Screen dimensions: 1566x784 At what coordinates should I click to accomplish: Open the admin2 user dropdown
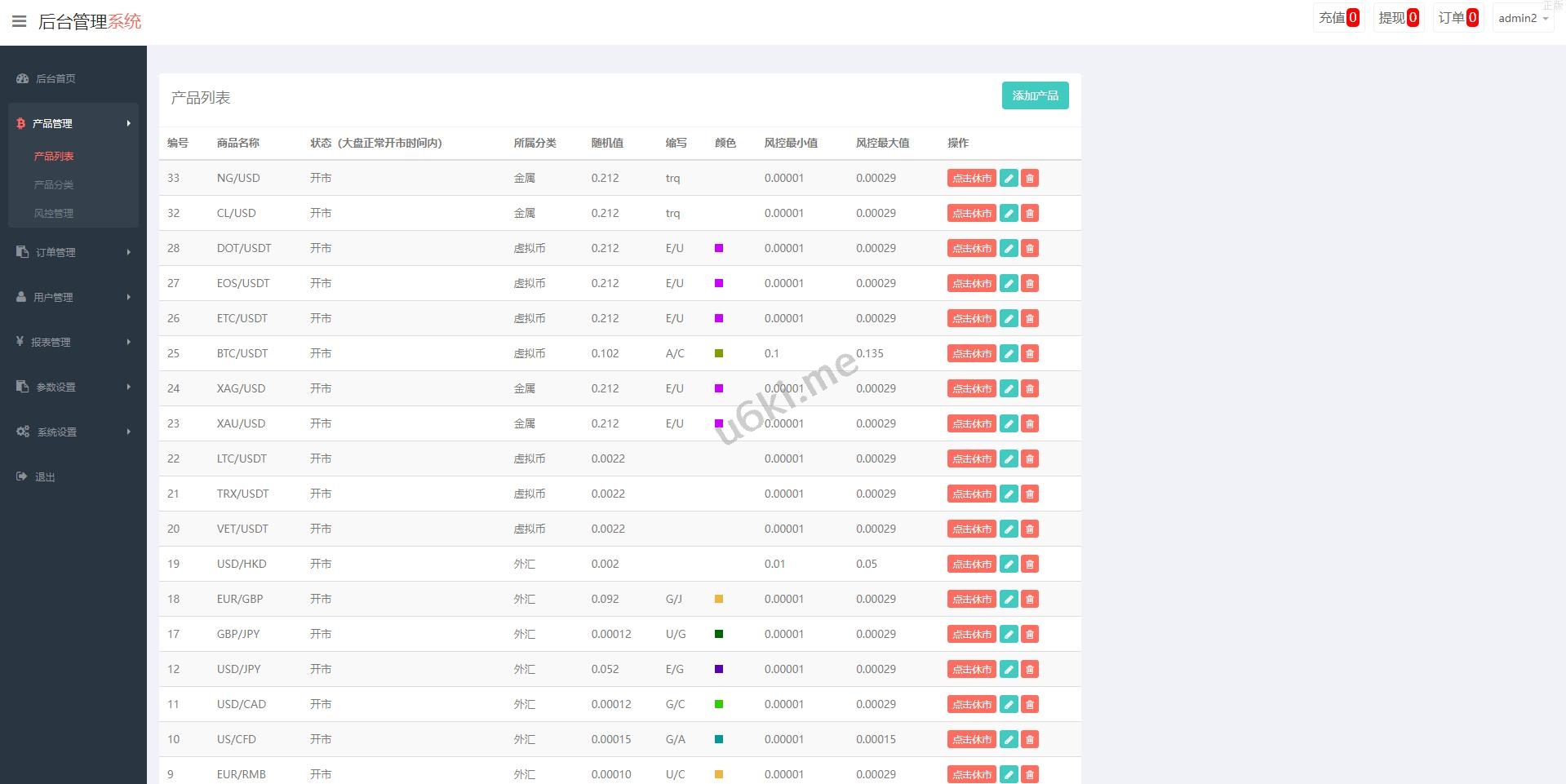pyautogui.click(x=1522, y=19)
